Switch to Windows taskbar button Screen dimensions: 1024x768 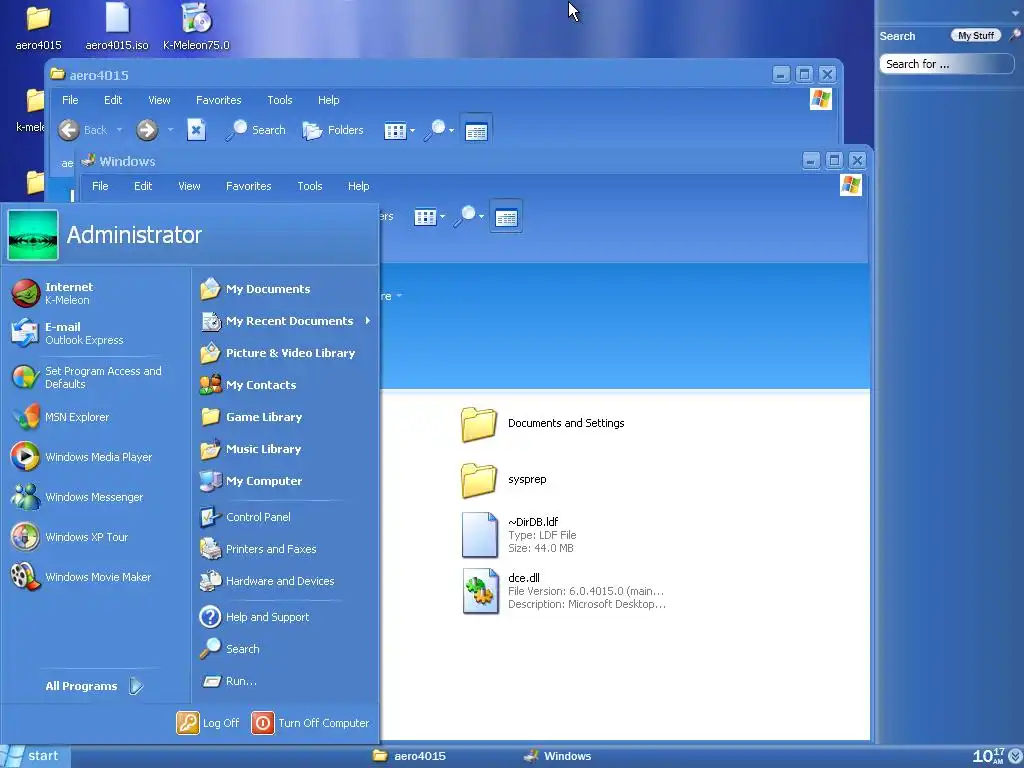558,756
